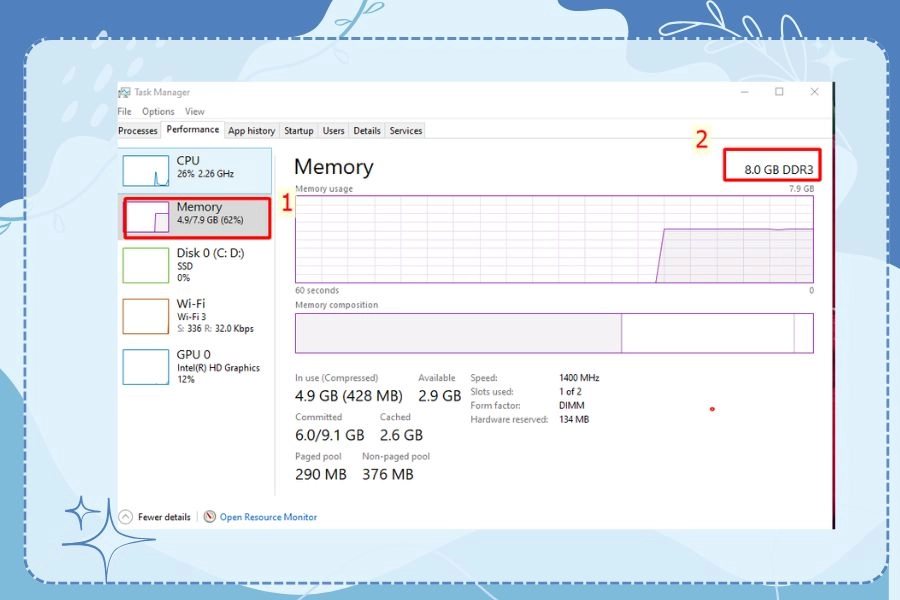The image size is (900, 600).
Task: Click the Fewer details chevron icon
Action: 125,517
